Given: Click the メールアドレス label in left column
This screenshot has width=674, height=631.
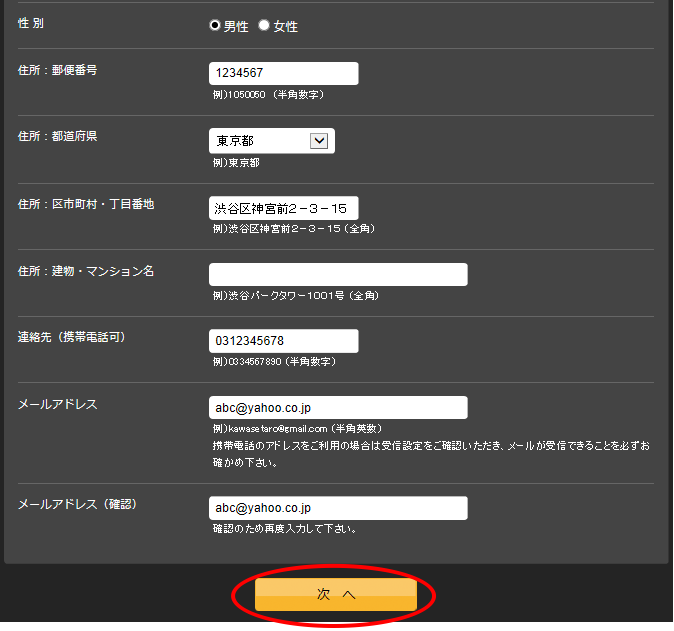Looking at the screenshot, I should coord(58,404).
